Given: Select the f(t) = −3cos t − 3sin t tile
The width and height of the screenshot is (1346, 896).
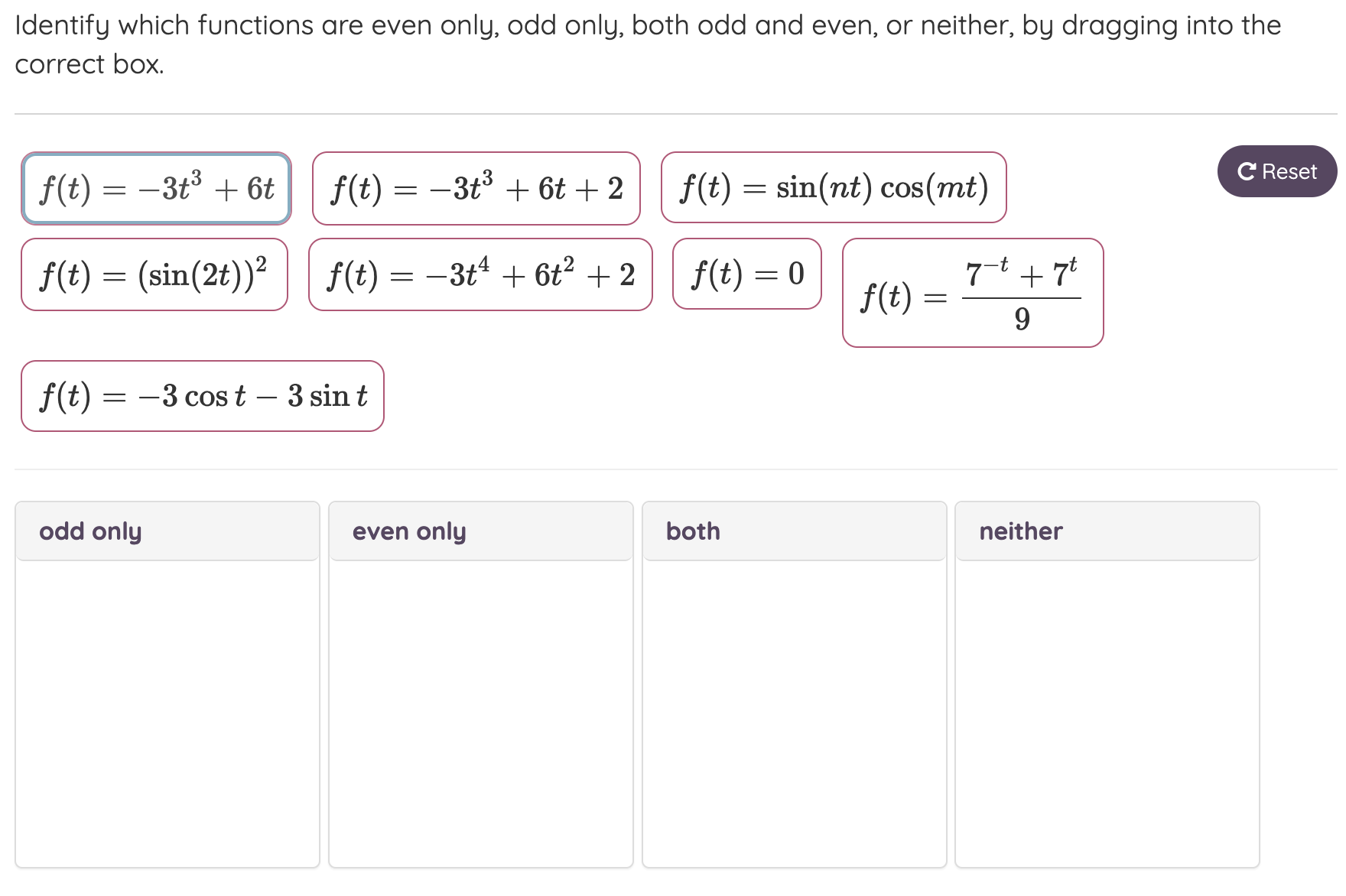Looking at the screenshot, I should (x=202, y=396).
